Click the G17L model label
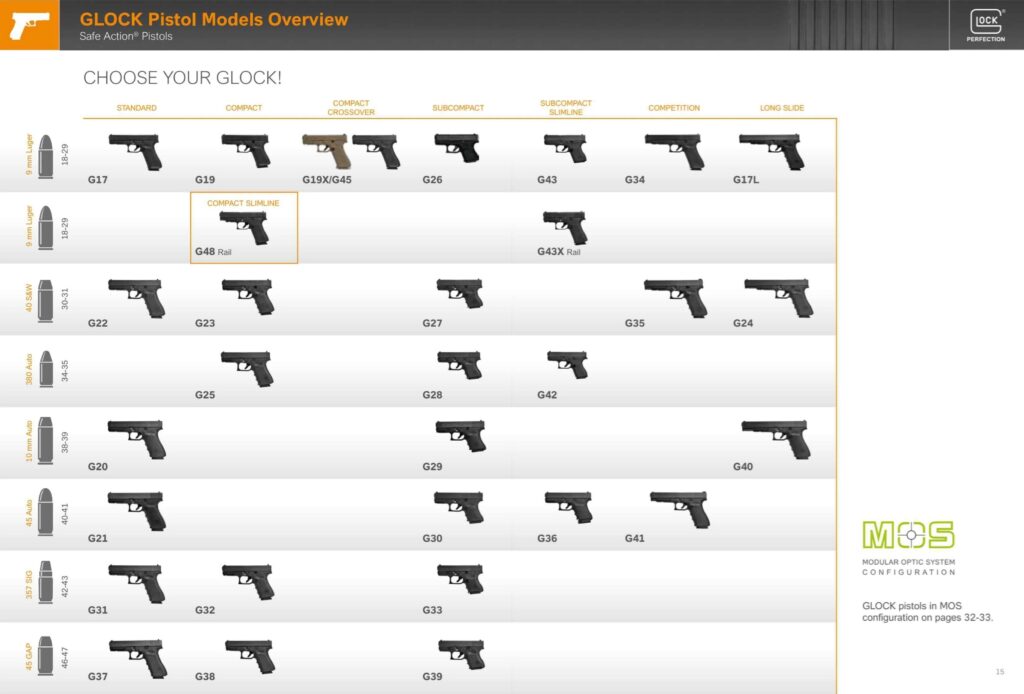 746,180
